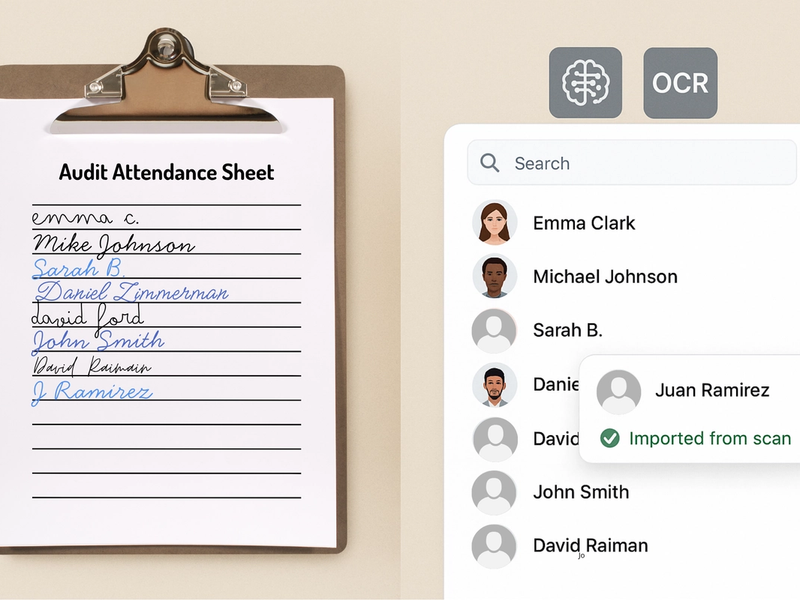Screen dimensions: 800x600
Task: Open the OCR scanning tool
Action: coord(679,83)
